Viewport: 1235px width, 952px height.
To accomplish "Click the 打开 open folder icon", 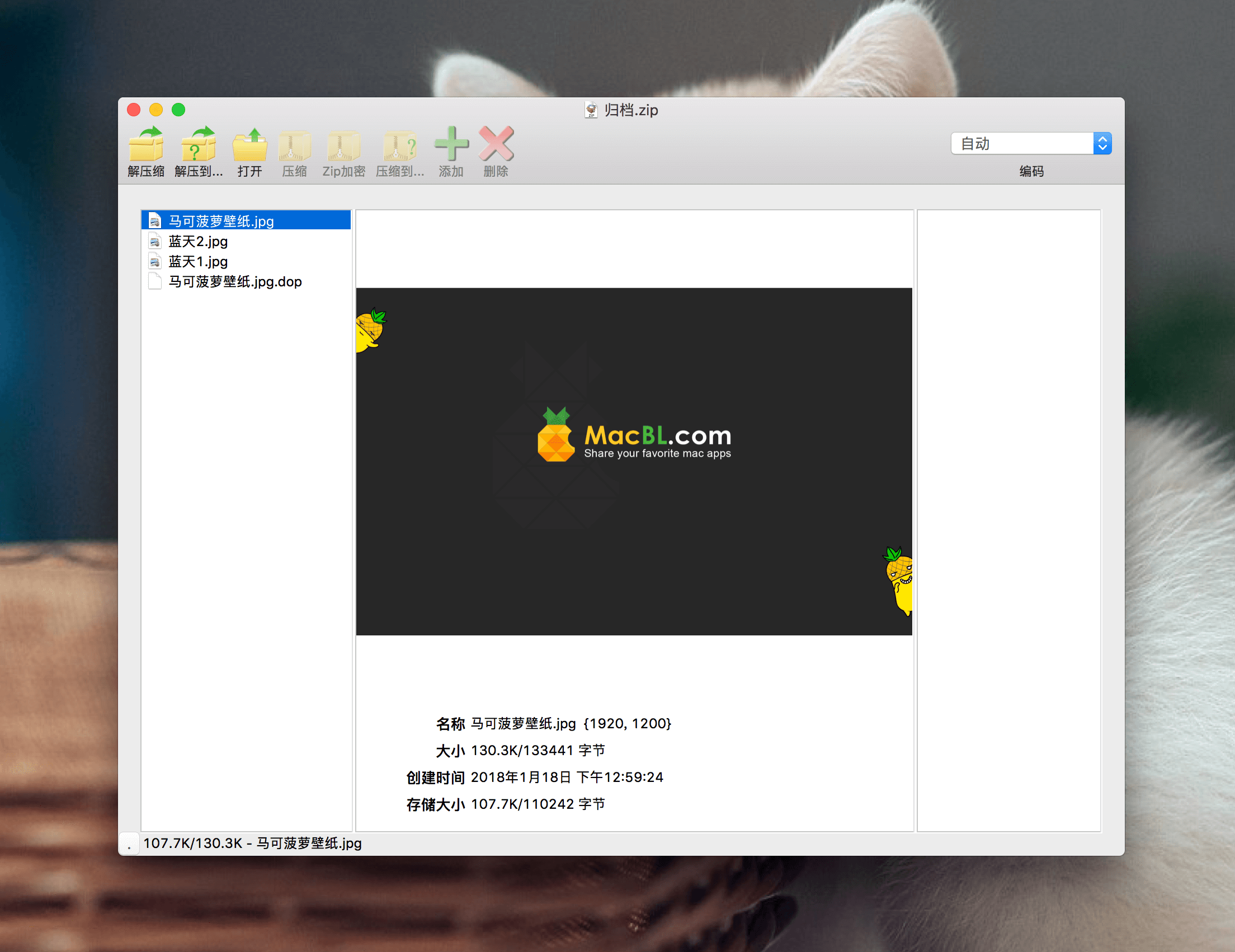I will pos(249,144).
